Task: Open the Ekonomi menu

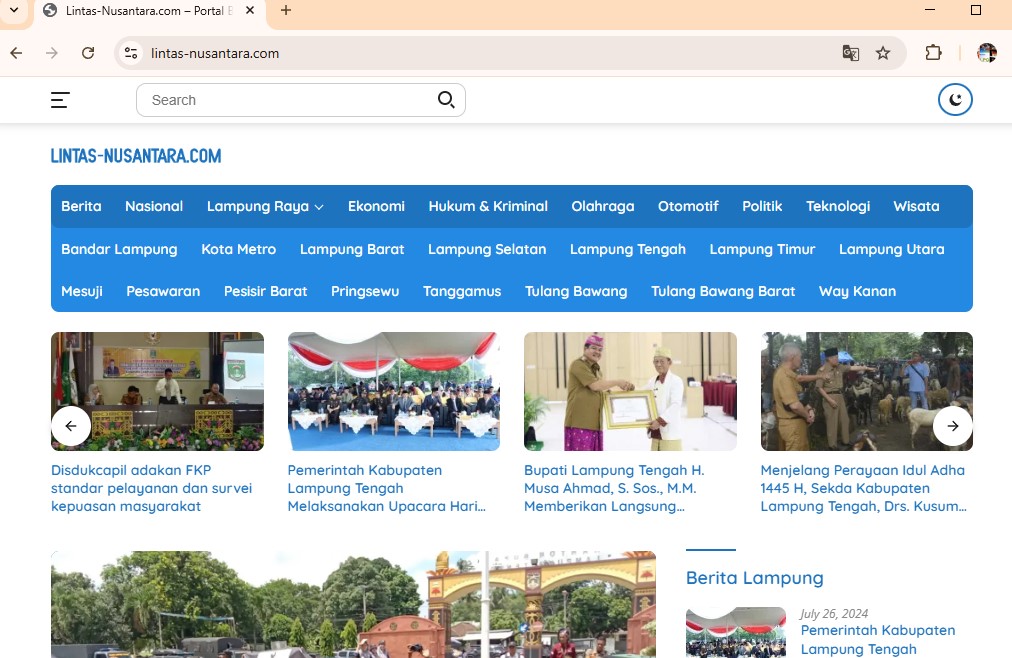Action: (x=376, y=206)
